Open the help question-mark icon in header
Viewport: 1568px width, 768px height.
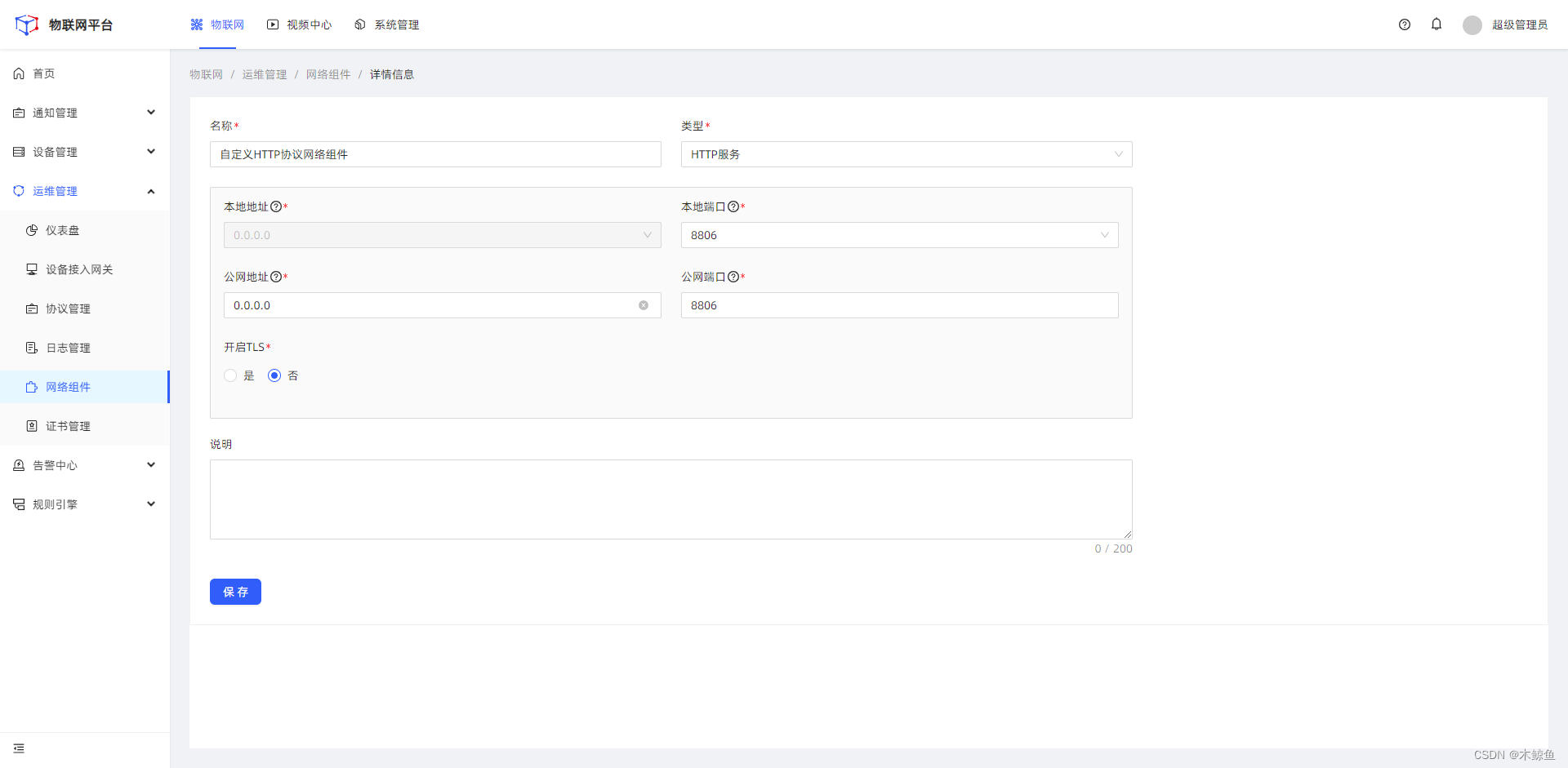(x=1405, y=24)
